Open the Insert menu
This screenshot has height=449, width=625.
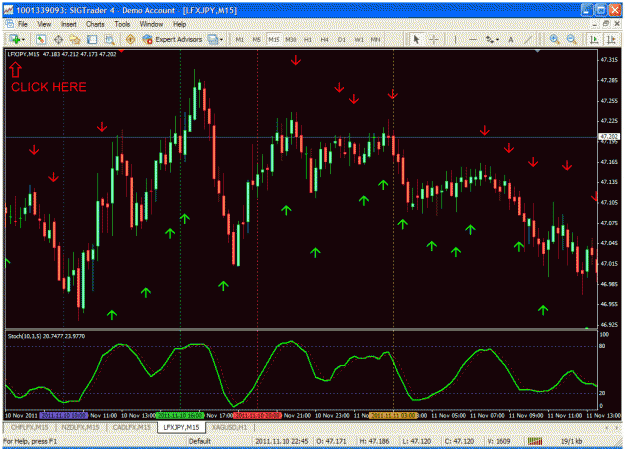(x=69, y=24)
